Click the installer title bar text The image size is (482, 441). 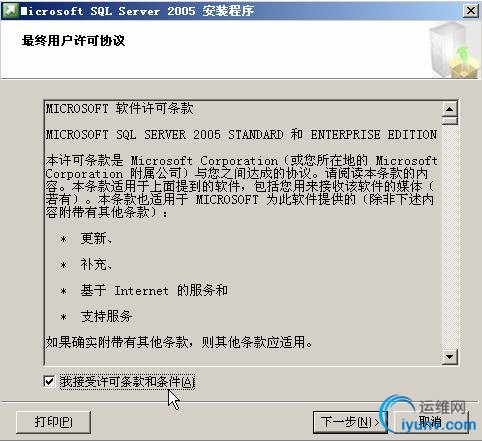tap(137, 11)
